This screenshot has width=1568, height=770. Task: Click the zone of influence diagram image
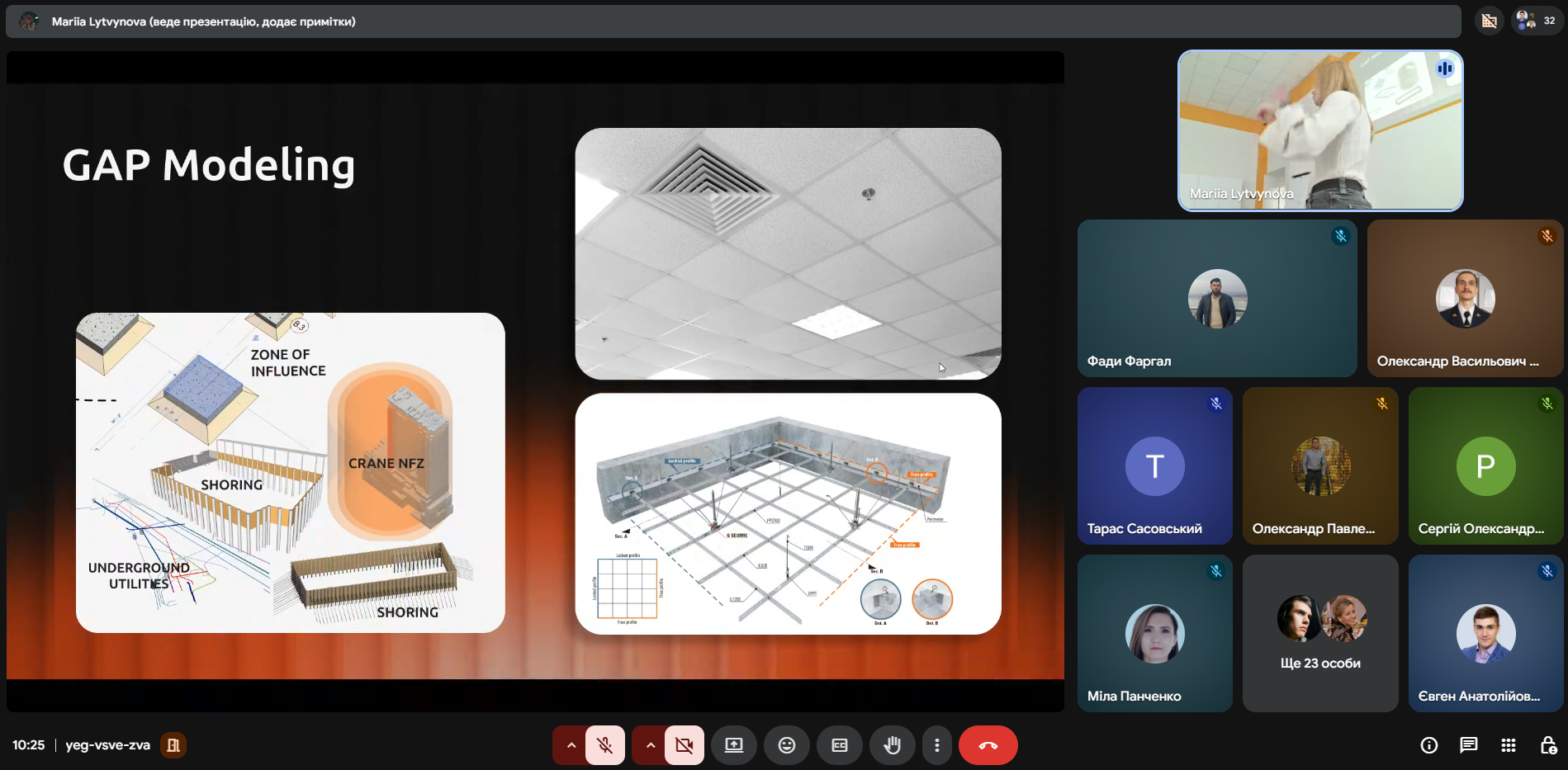pyautogui.click(x=291, y=473)
